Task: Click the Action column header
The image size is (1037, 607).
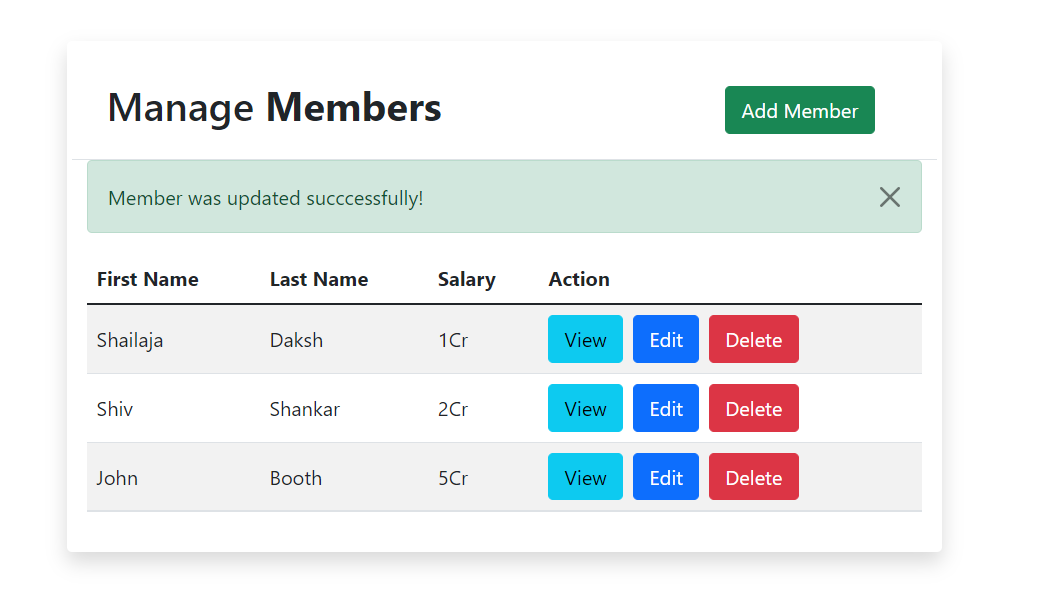Action: click(x=579, y=279)
